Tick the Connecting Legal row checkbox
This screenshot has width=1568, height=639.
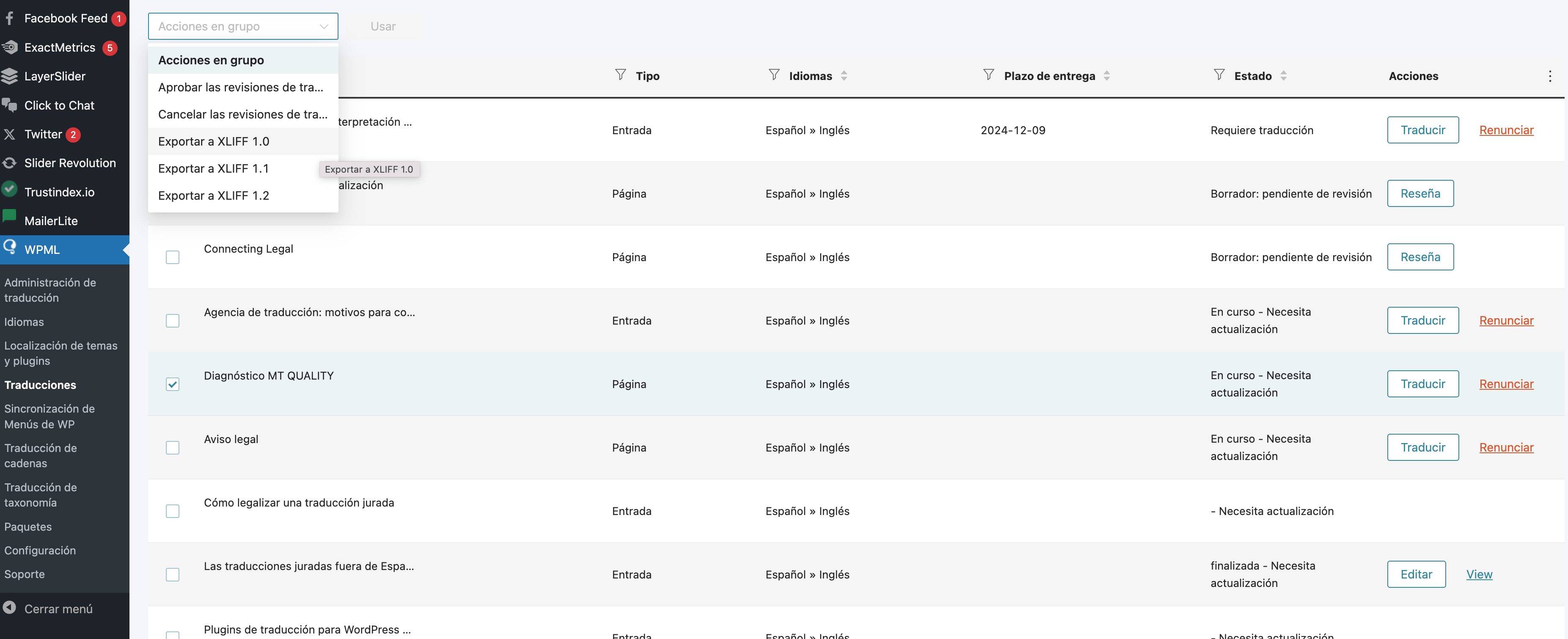pos(172,257)
